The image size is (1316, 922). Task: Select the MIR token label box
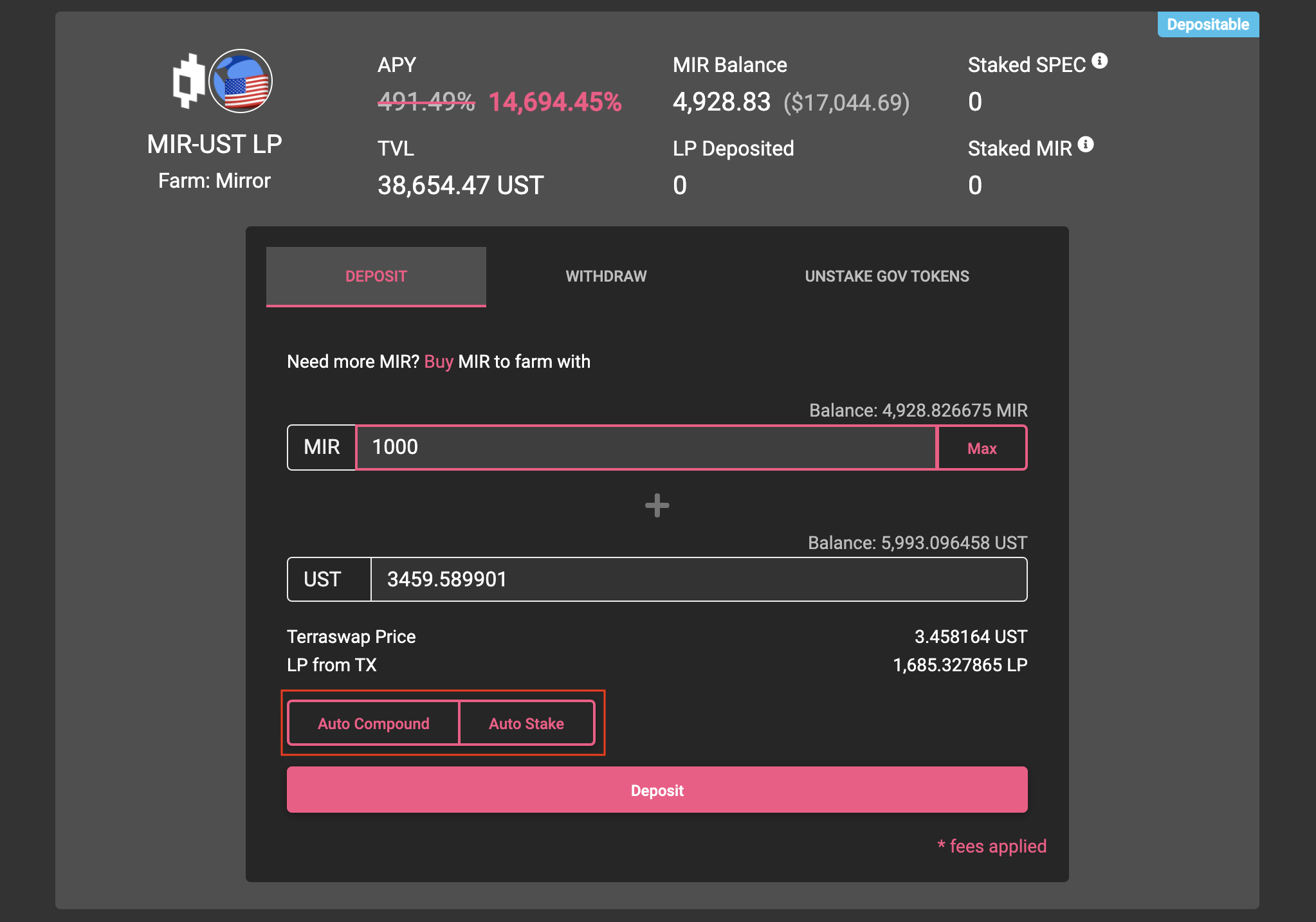pos(322,447)
